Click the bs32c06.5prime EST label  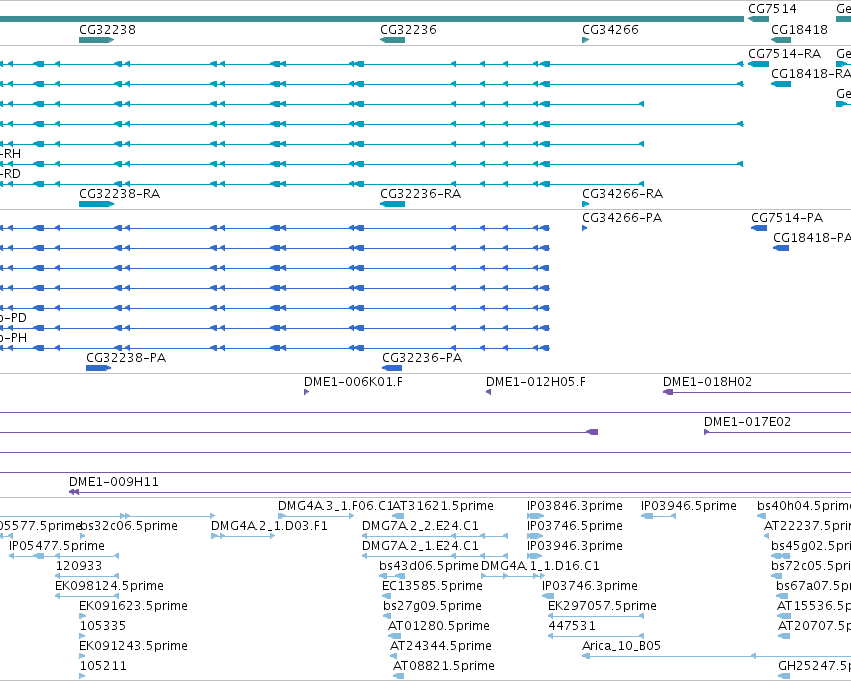[x=129, y=526]
